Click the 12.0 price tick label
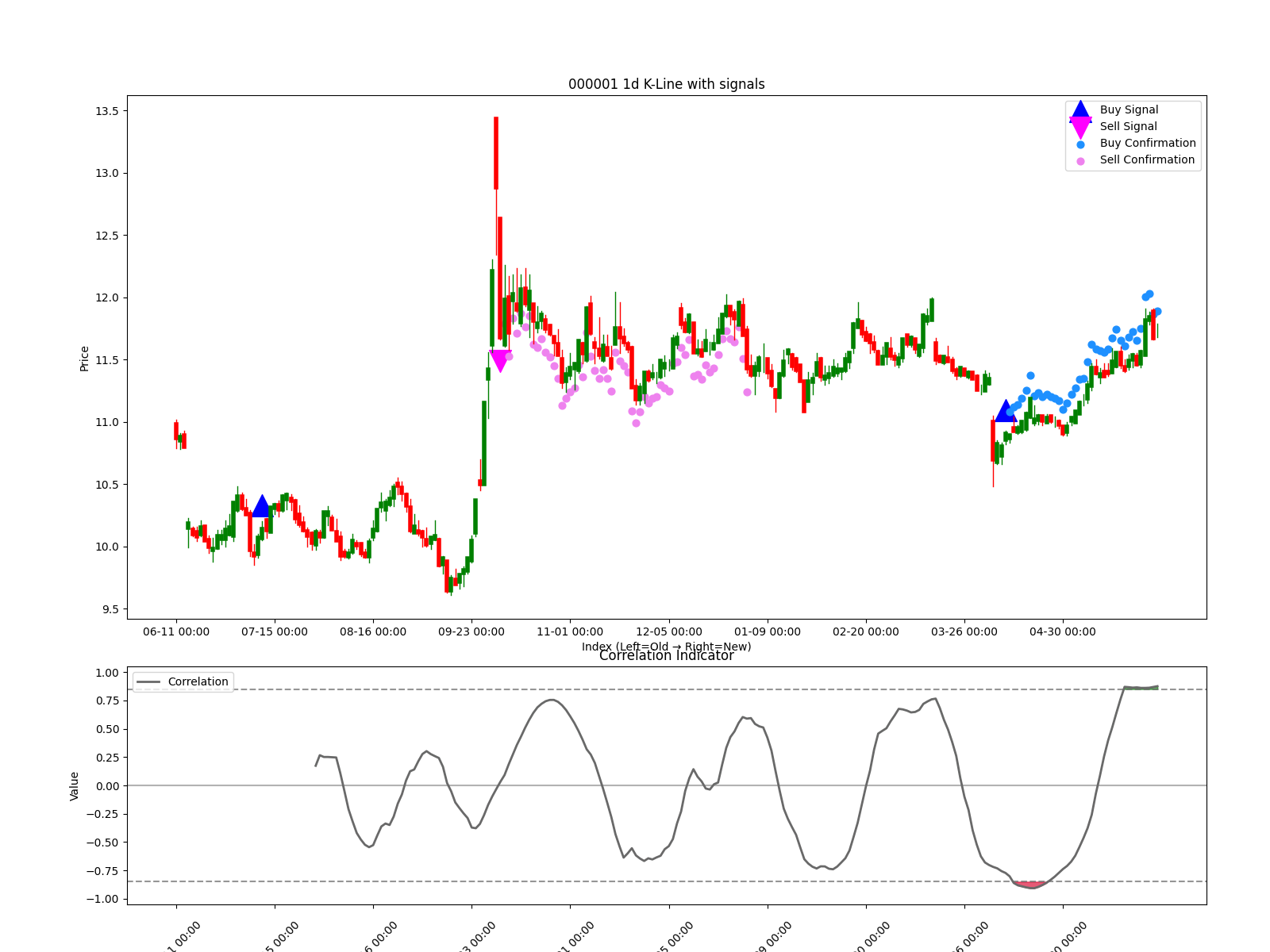This screenshot has height=952, width=1270. 106,298
